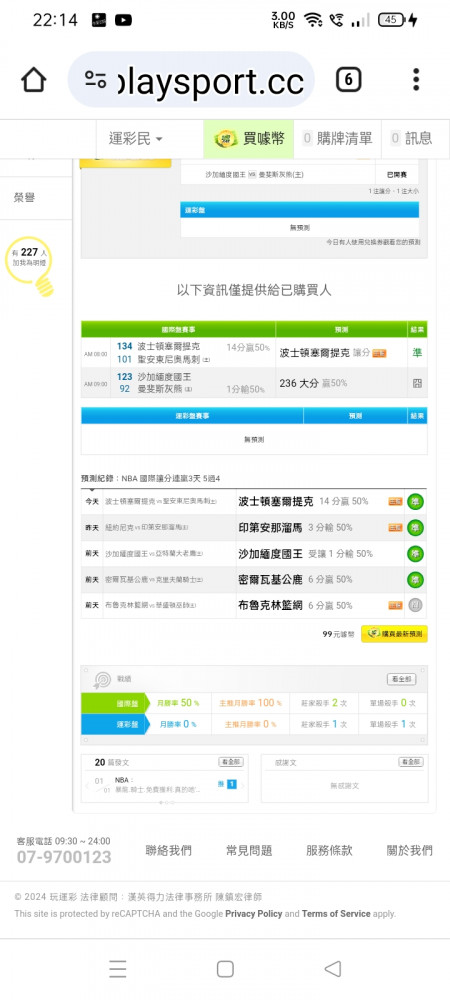Open the 常見問題 footer link
The image size is (450, 1000).
point(249,850)
